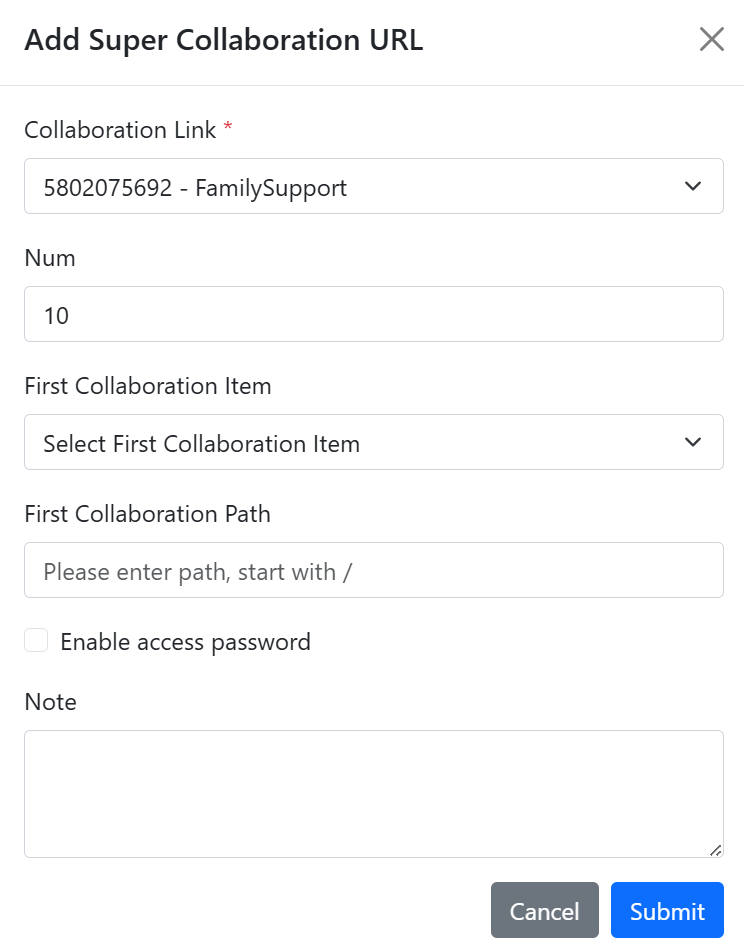744x947 pixels.
Task: Click the 'First Collaboration Item' label
Action: [148, 386]
